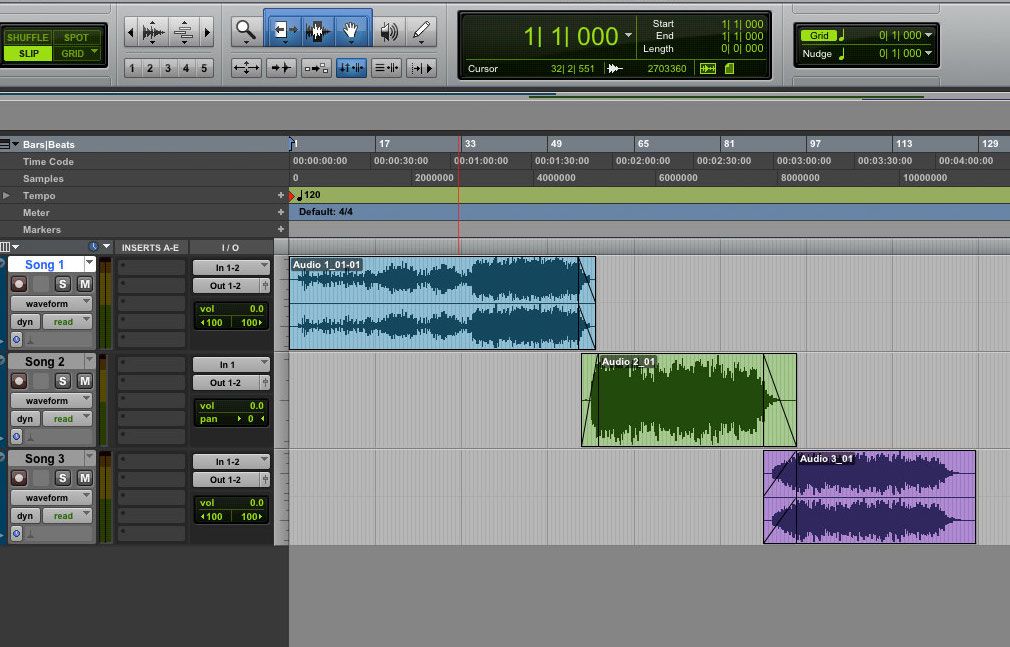Enable SLIP edit mode

pyautogui.click(x=27, y=53)
